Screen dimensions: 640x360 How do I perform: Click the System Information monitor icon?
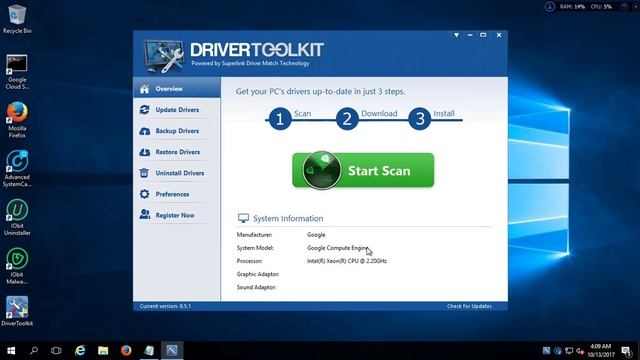click(243, 218)
